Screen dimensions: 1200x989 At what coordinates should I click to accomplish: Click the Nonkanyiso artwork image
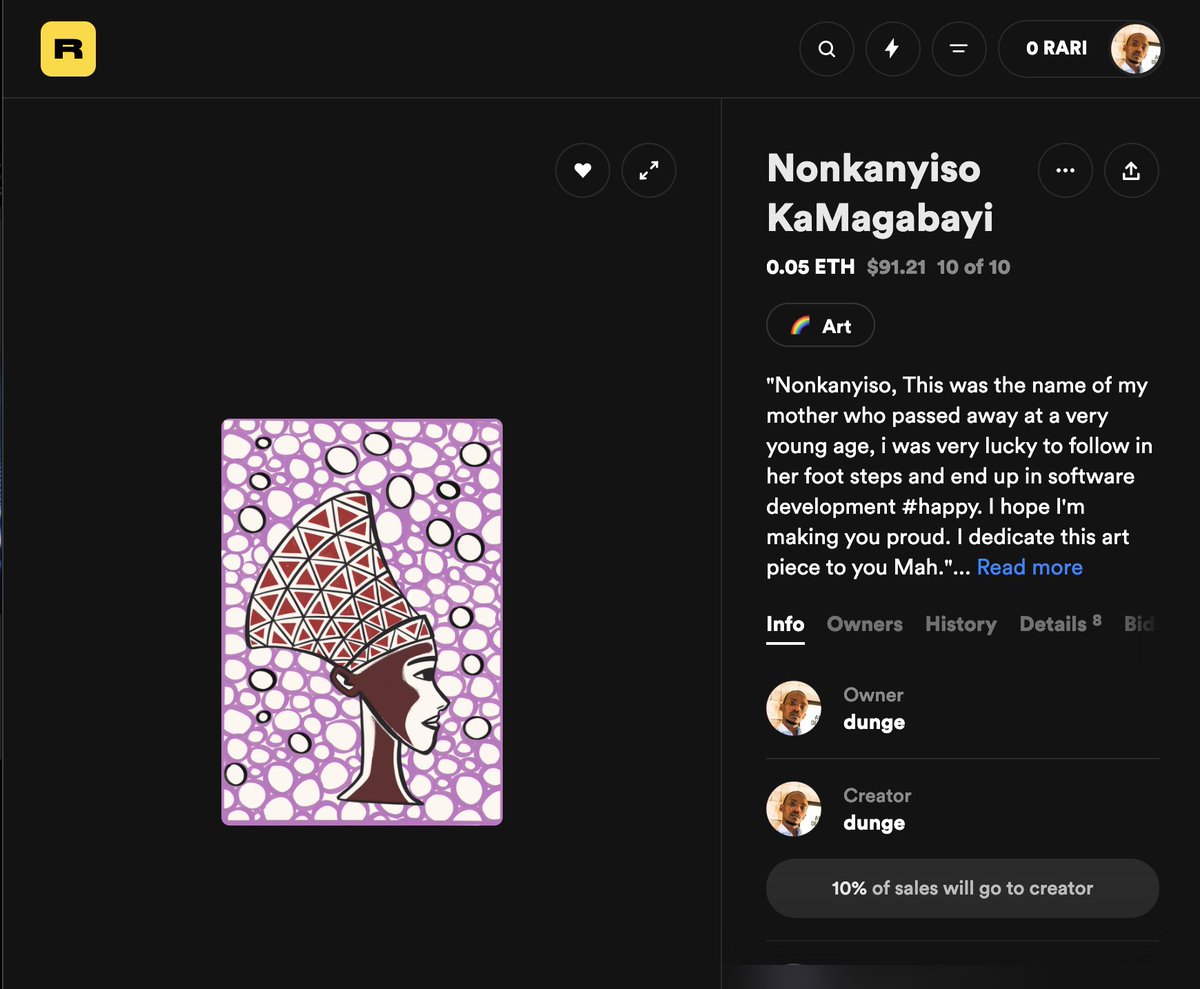click(x=362, y=622)
